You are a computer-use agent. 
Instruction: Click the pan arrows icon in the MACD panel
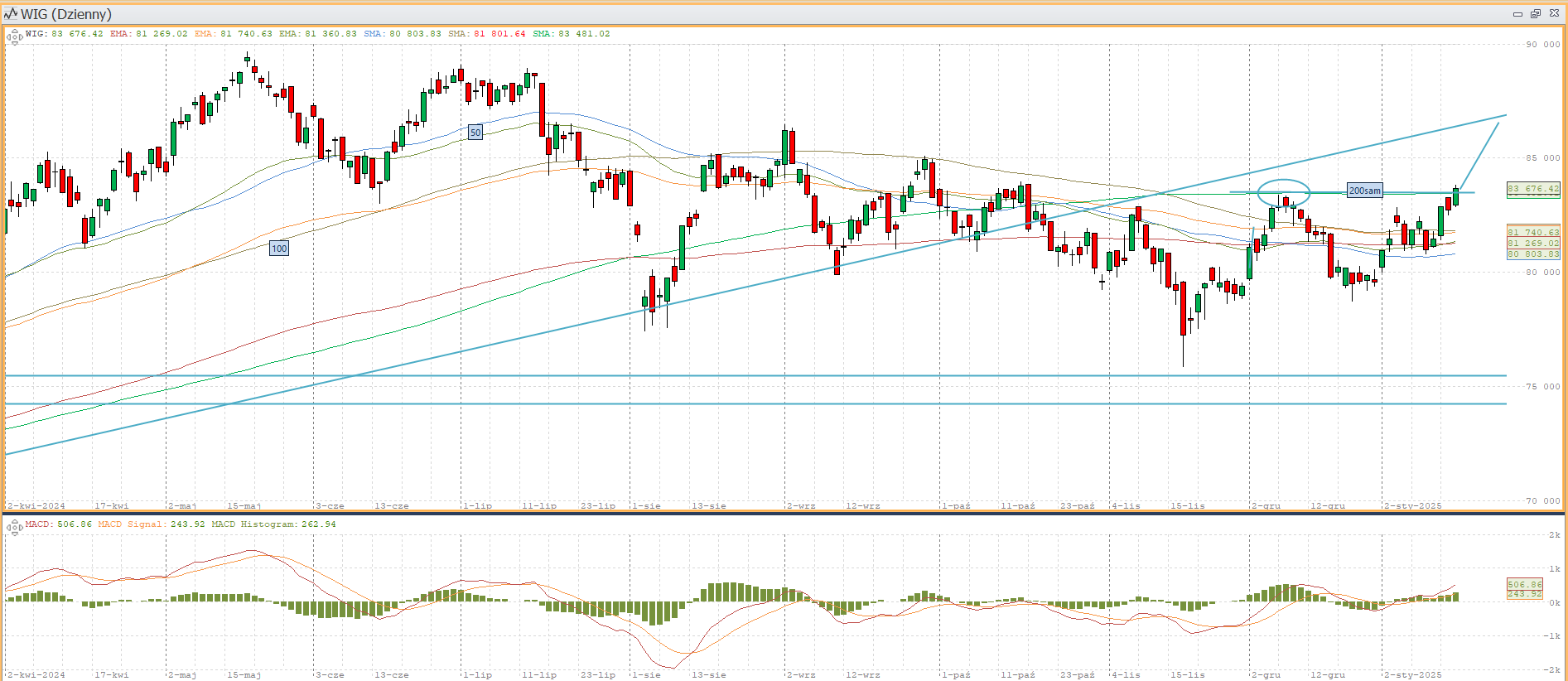pos(14,527)
